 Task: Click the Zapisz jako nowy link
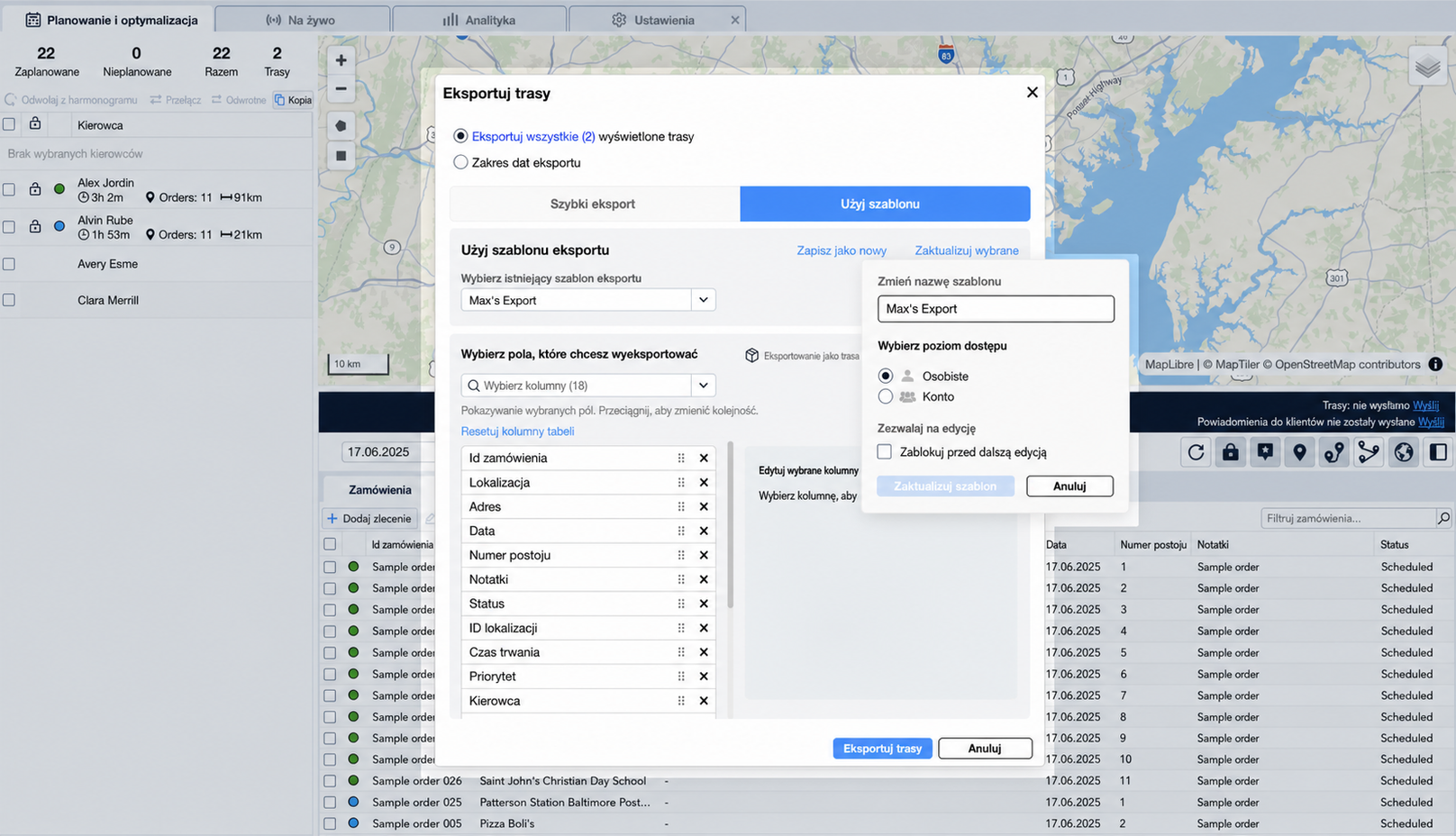point(842,250)
